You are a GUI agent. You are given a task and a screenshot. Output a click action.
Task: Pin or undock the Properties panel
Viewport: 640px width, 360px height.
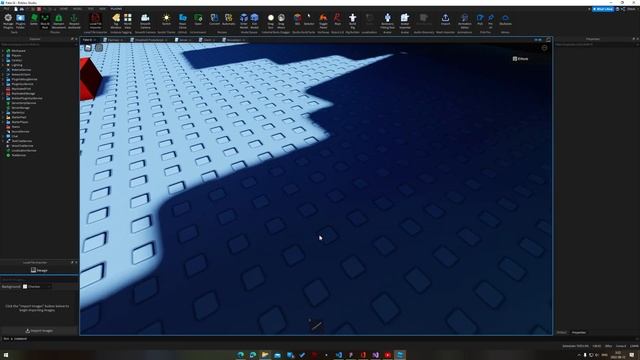633,39
